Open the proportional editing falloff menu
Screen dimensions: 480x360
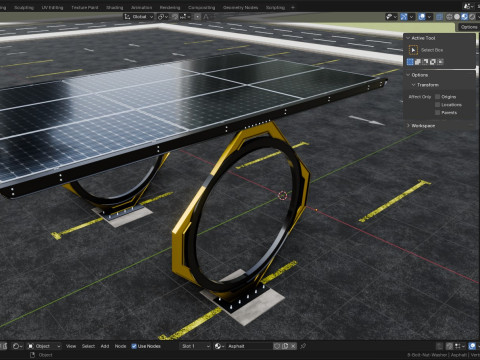pyautogui.click(x=206, y=17)
